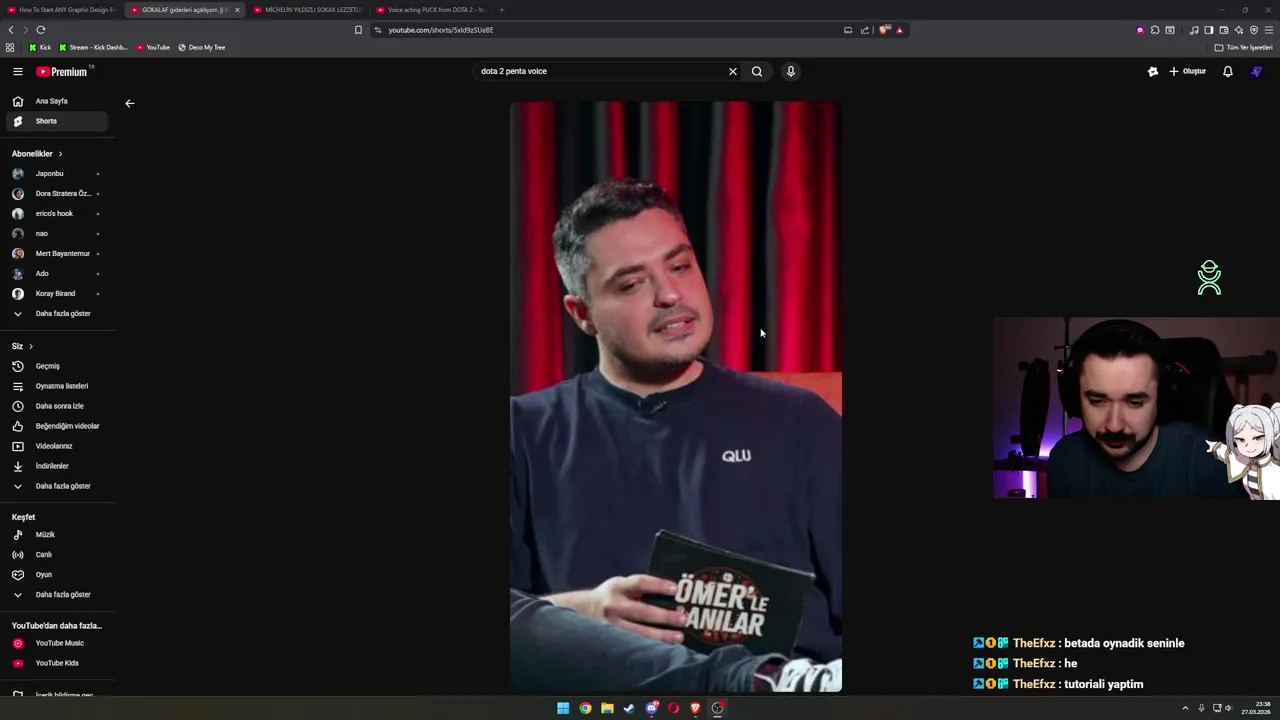The image size is (1280, 720).
Task: Click the Shorts video to pause
Action: pyautogui.click(x=676, y=396)
